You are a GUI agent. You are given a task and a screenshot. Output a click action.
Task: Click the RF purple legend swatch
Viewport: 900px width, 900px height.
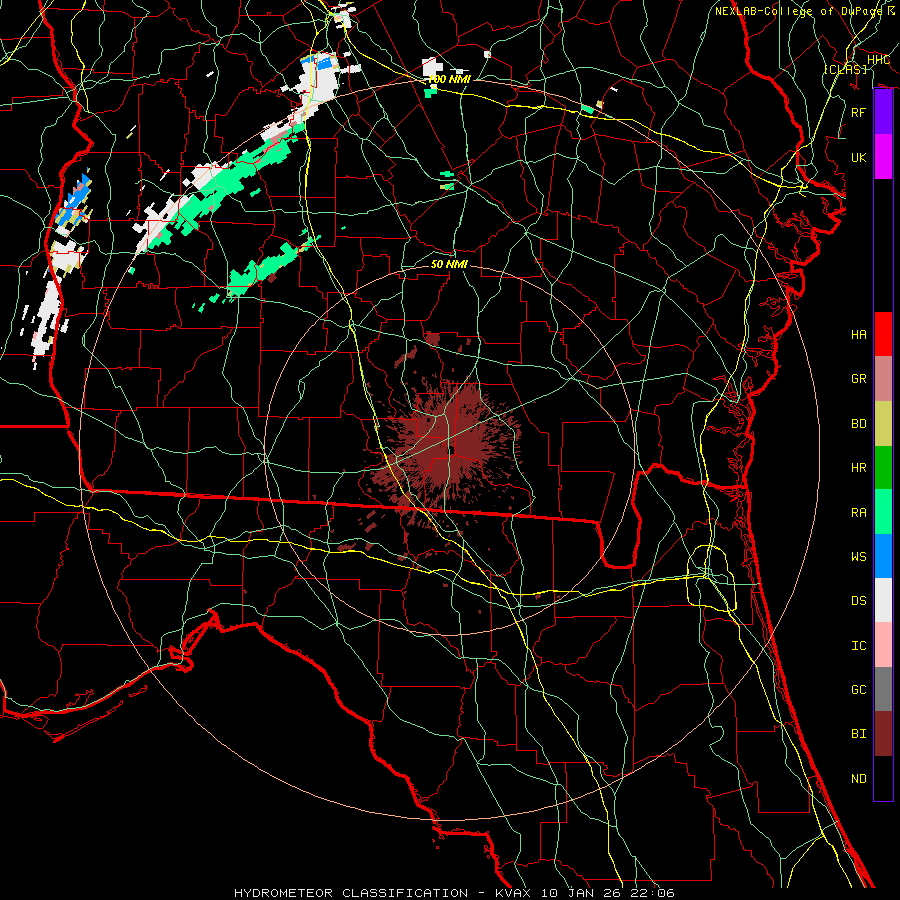tap(883, 112)
